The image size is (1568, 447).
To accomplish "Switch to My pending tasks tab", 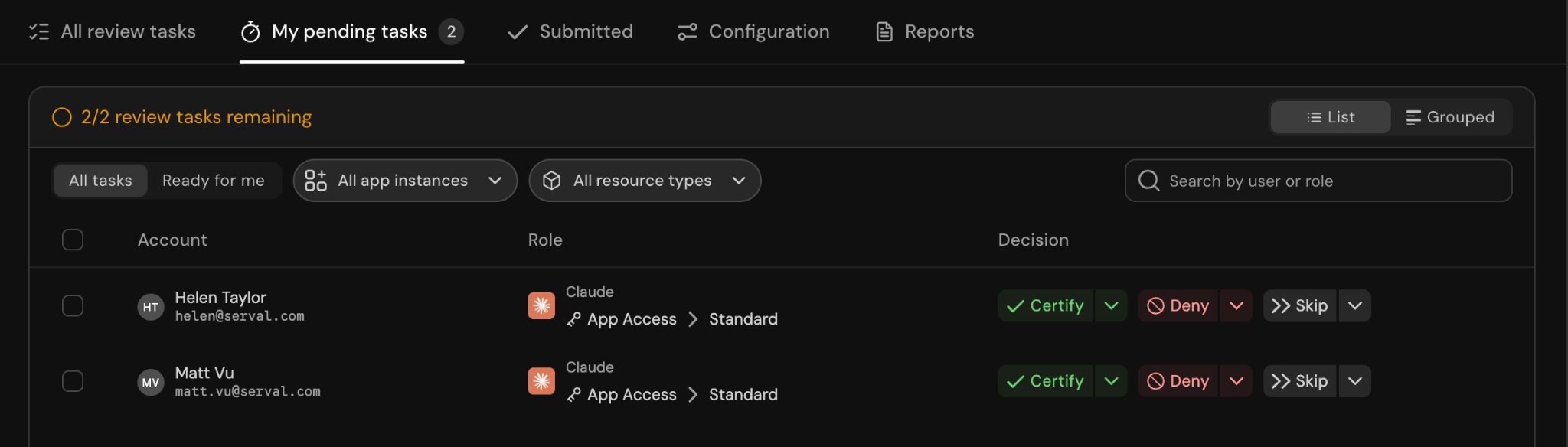I will [x=351, y=31].
